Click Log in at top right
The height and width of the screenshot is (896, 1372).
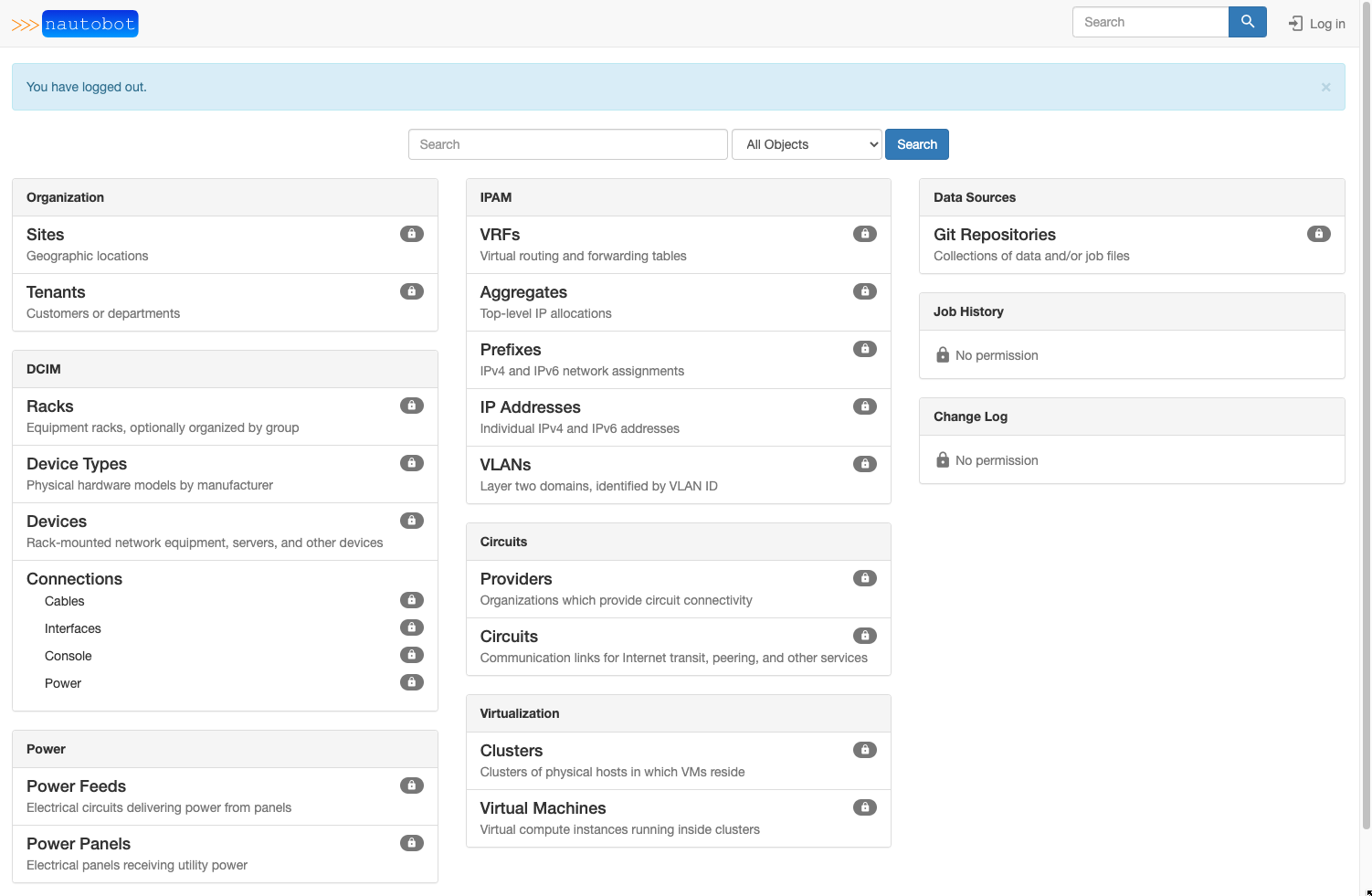[x=1316, y=23]
